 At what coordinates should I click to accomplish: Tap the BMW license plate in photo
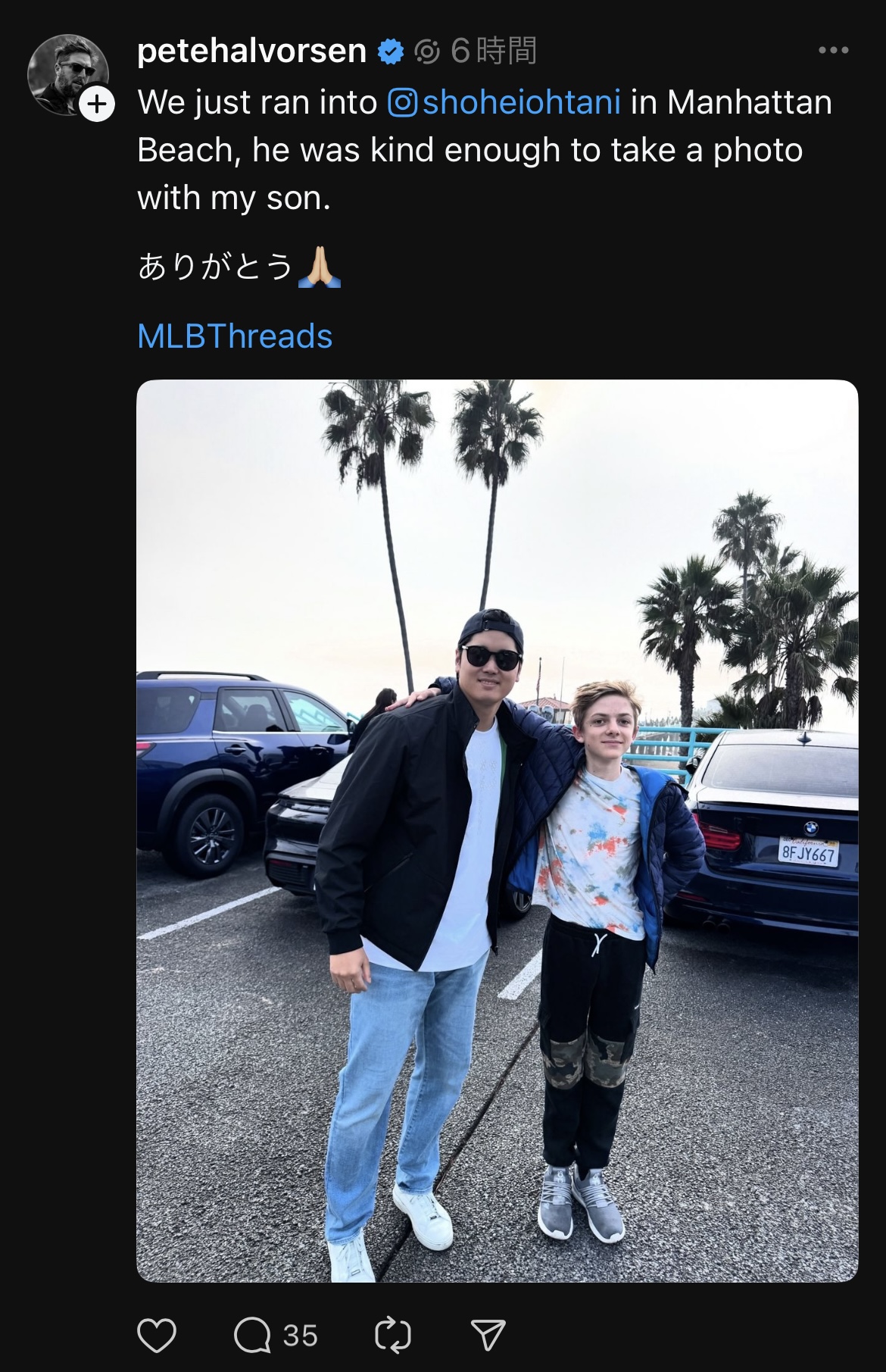tap(809, 853)
